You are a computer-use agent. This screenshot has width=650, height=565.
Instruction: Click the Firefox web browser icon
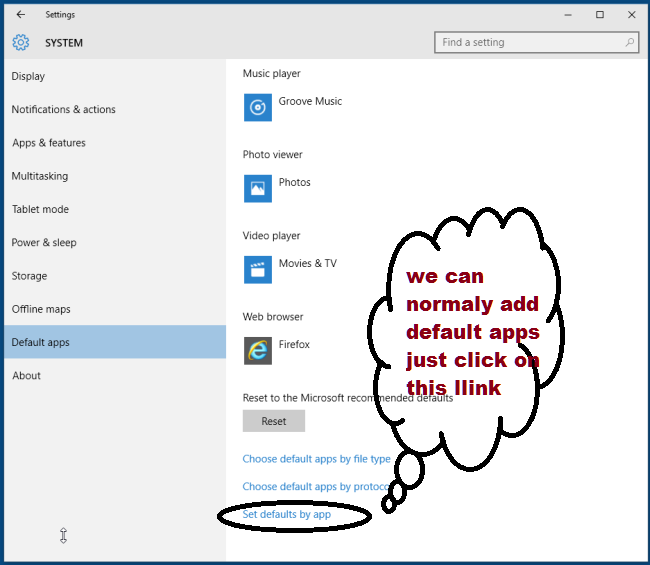tap(258, 351)
